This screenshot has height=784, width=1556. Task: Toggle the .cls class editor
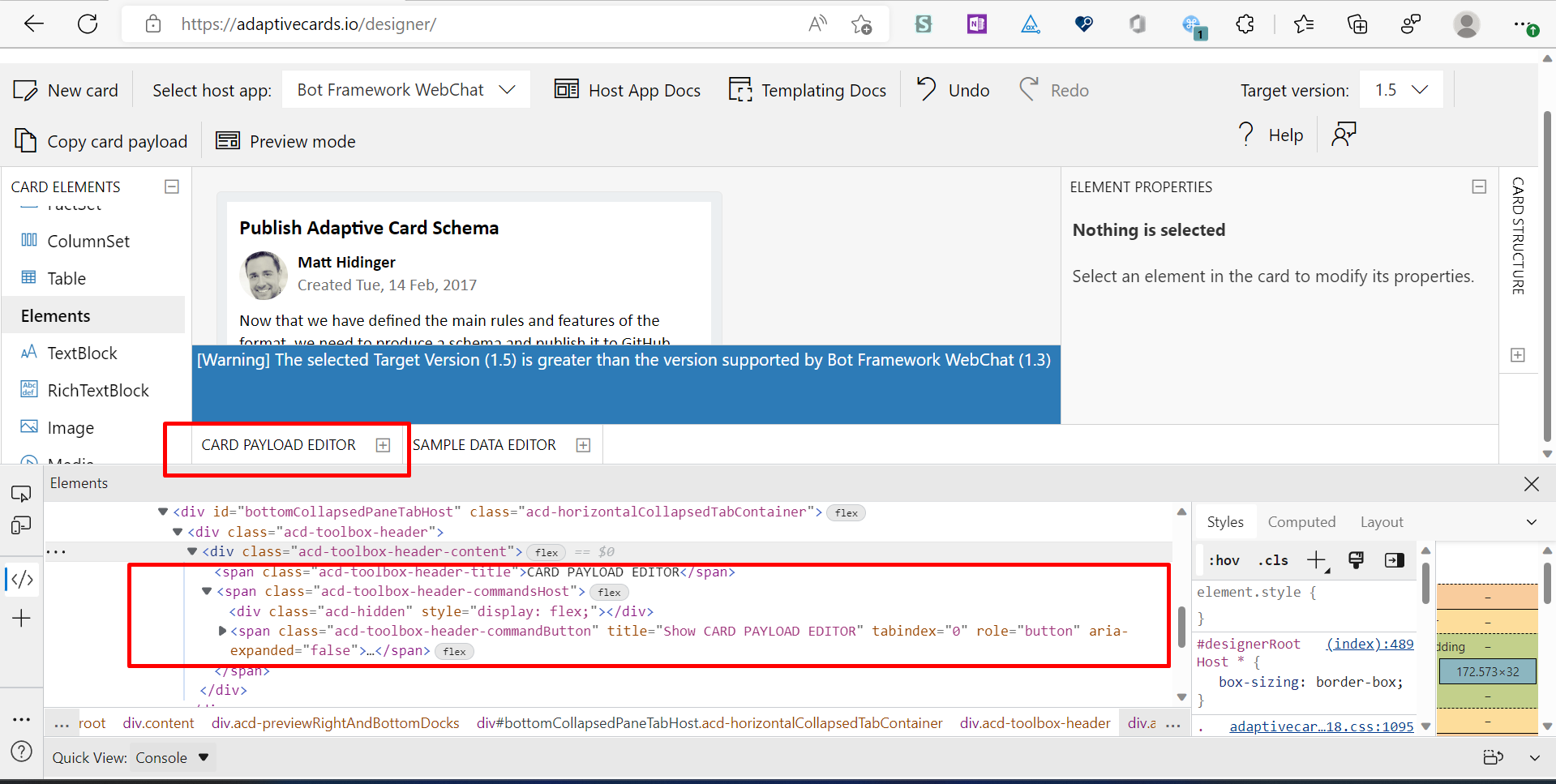click(1273, 560)
